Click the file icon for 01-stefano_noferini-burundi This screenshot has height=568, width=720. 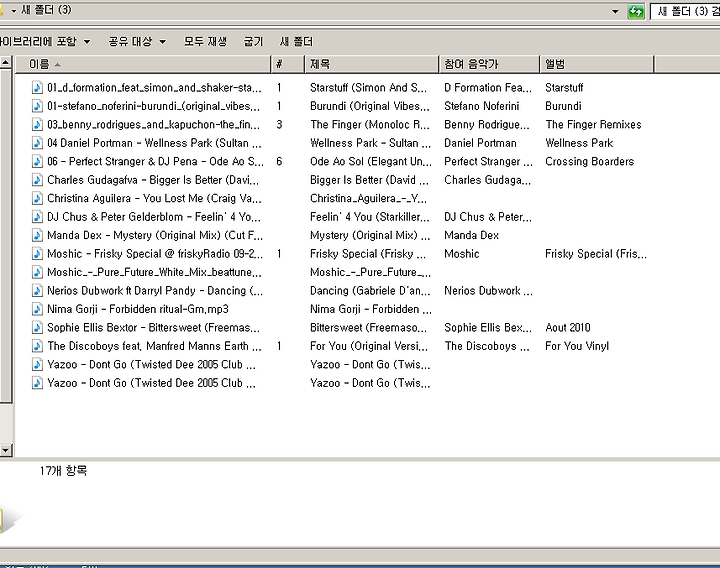[x=37, y=106]
